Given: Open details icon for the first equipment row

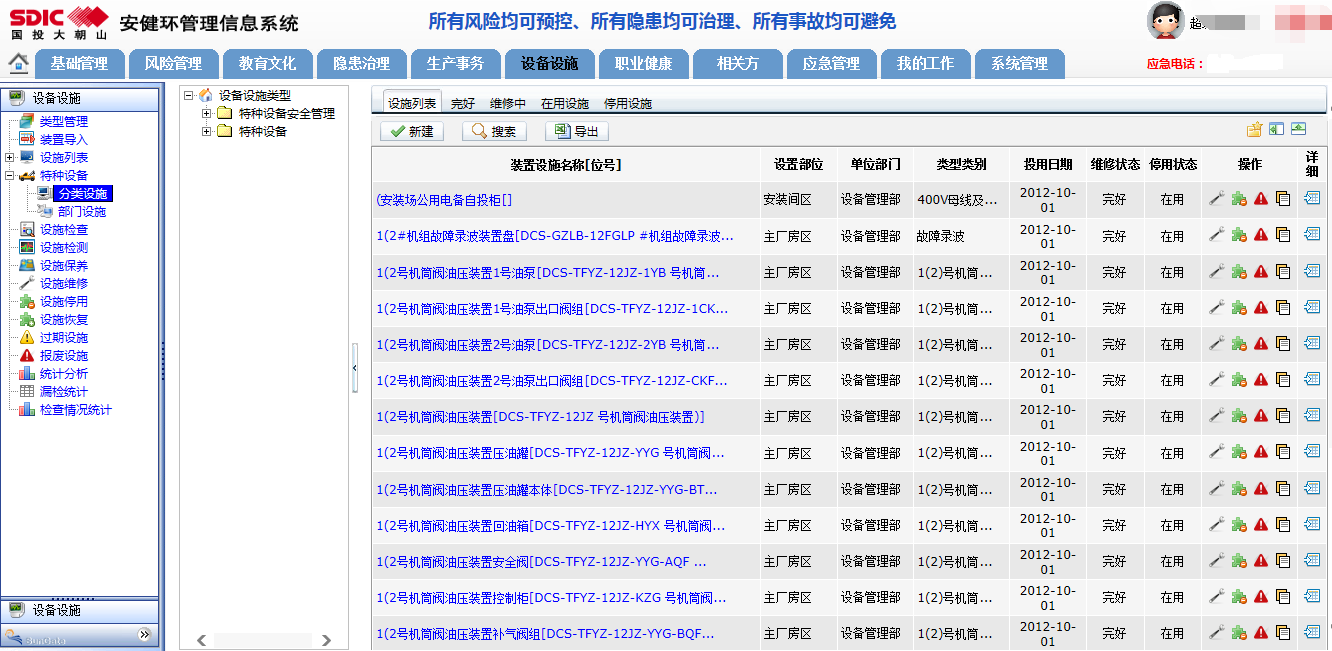Looking at the screenshot, I should 1312,198.
